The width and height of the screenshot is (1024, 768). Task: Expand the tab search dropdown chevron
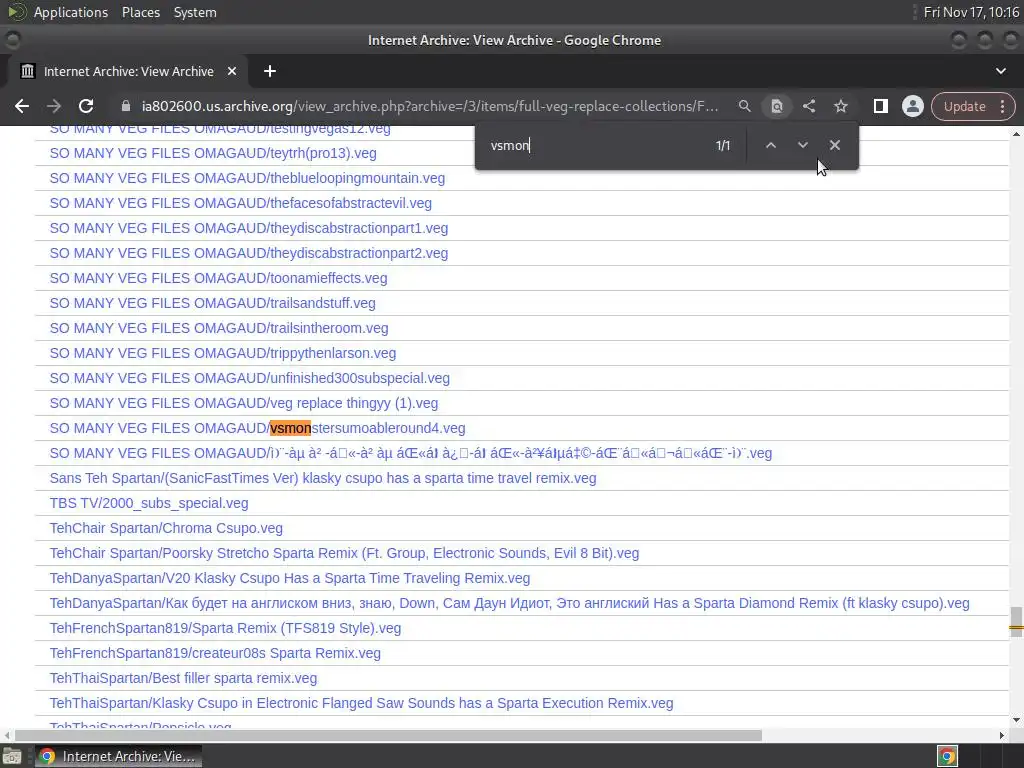1000,71
